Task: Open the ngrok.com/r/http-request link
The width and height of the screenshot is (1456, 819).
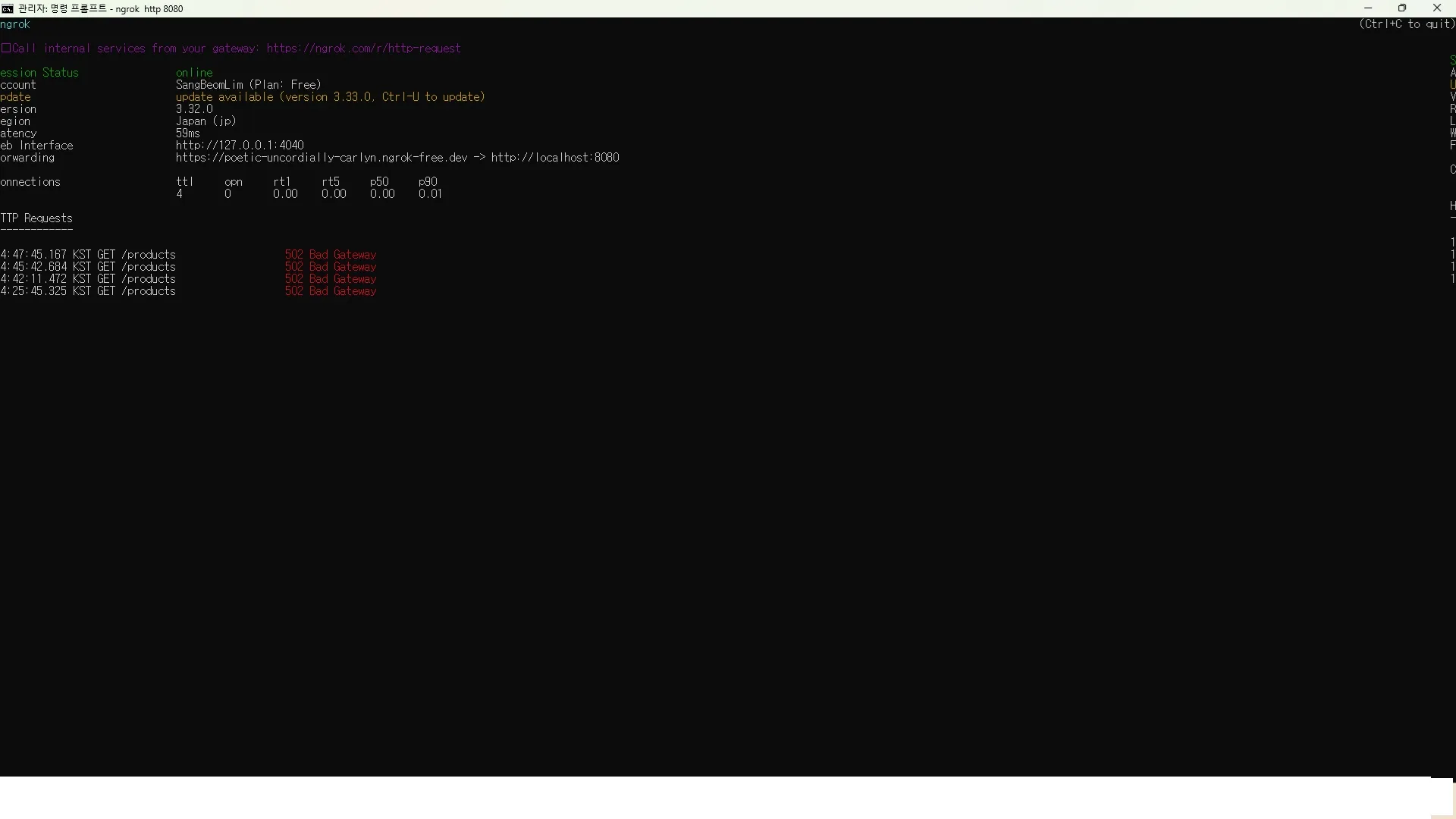Action: click(363, 49)
